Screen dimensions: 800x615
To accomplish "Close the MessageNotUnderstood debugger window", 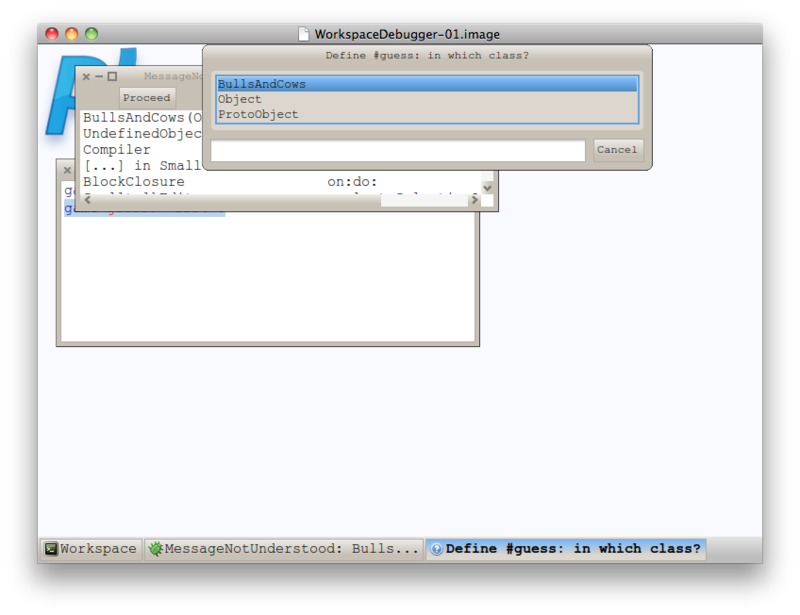I will (x=86, y=77).
